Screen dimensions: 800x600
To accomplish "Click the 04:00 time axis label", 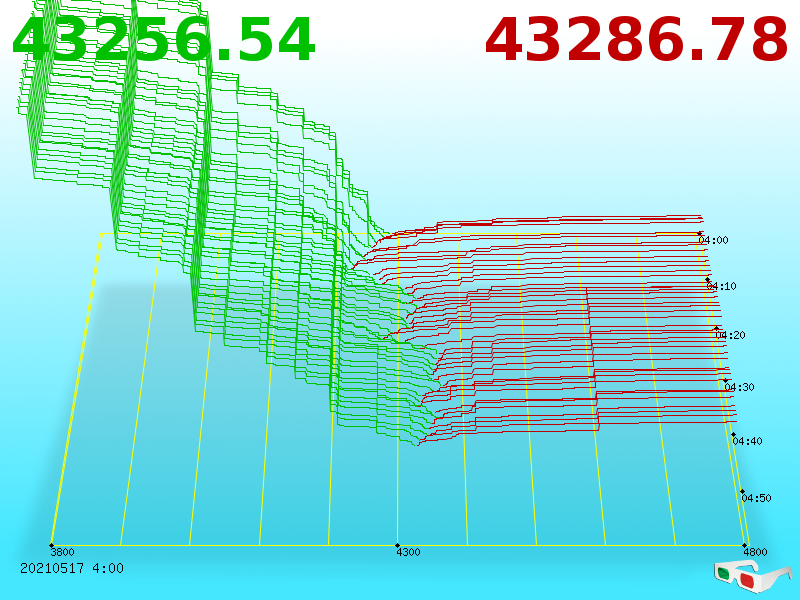I will tap(713, 240).
